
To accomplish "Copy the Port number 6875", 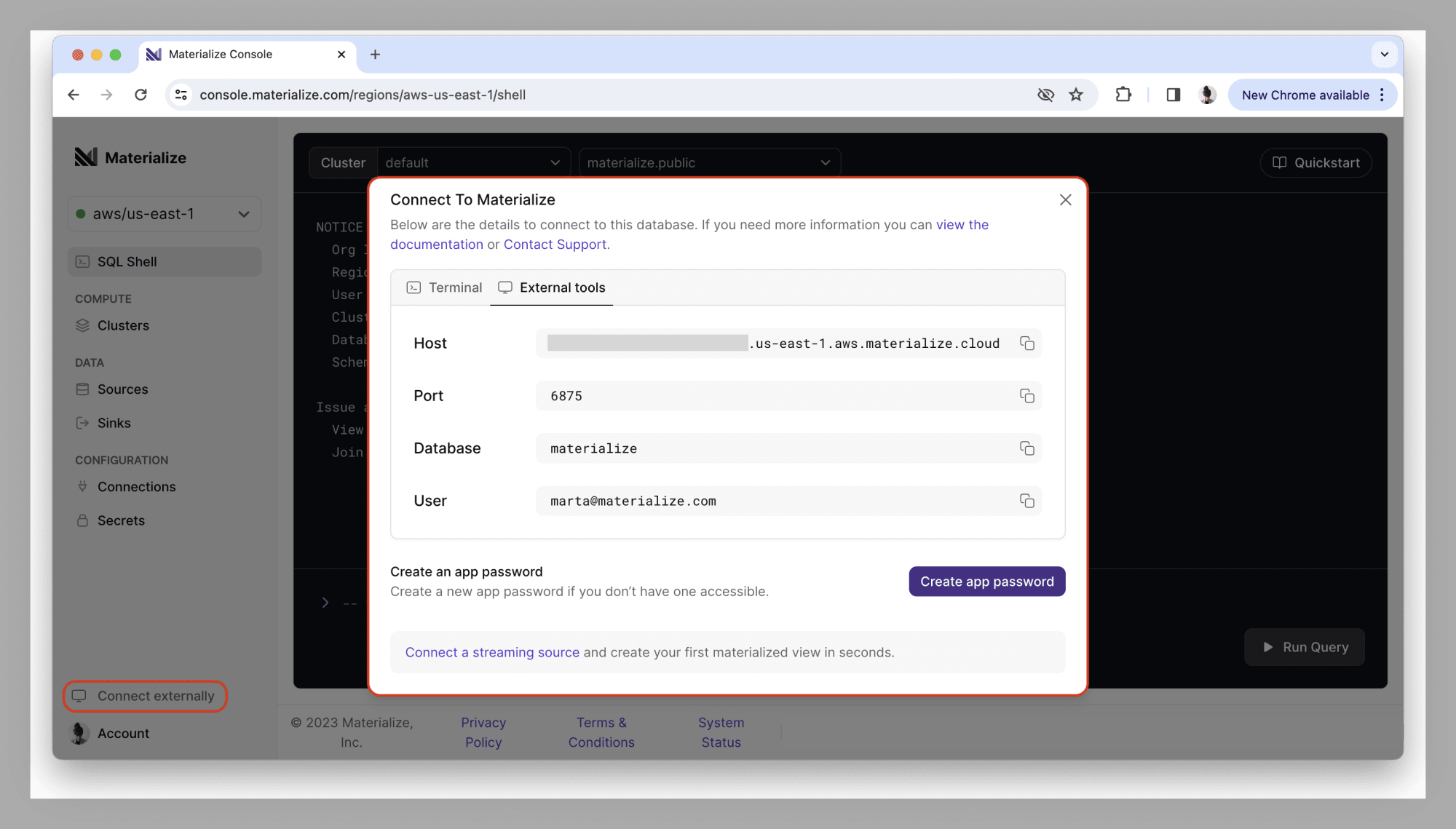I will coord(1024,396).
